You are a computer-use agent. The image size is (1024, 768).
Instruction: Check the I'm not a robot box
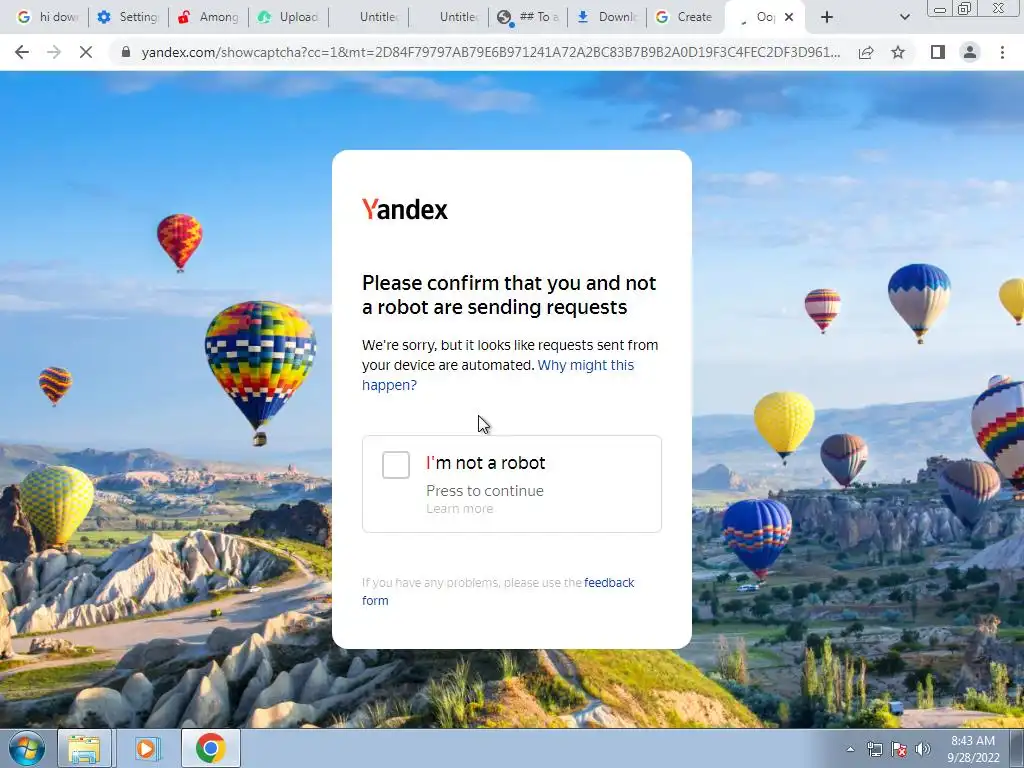(396, 465)
